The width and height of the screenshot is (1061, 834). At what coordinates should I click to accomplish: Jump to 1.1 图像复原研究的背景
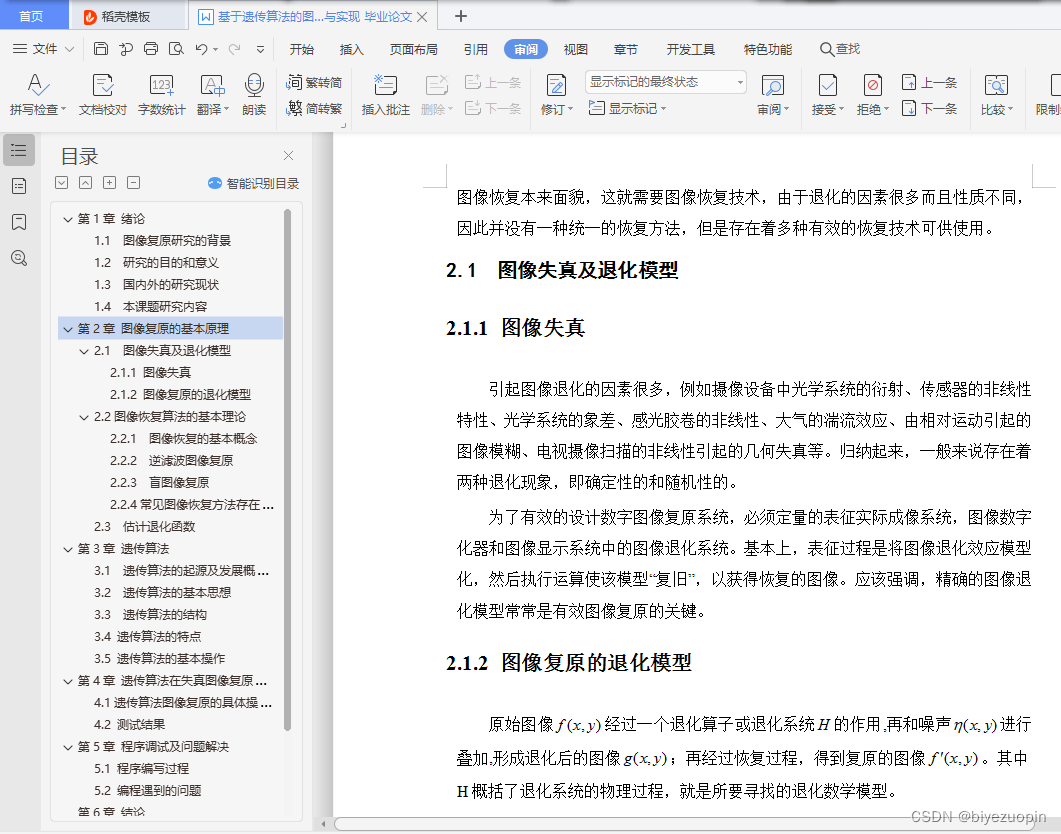click(x=162, y=241)
